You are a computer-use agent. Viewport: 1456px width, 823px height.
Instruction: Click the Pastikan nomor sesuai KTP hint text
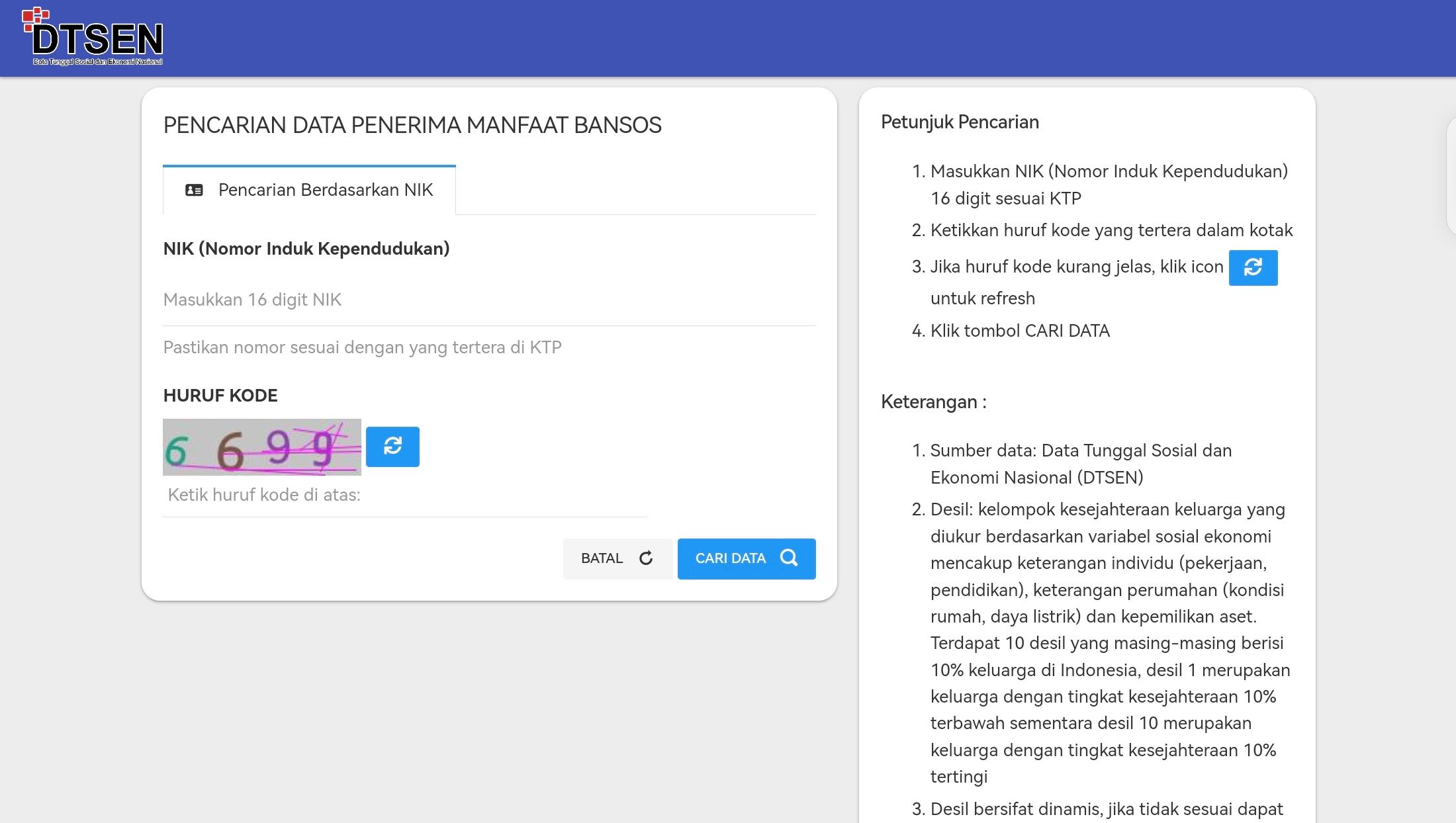click(x=362, y=347)
